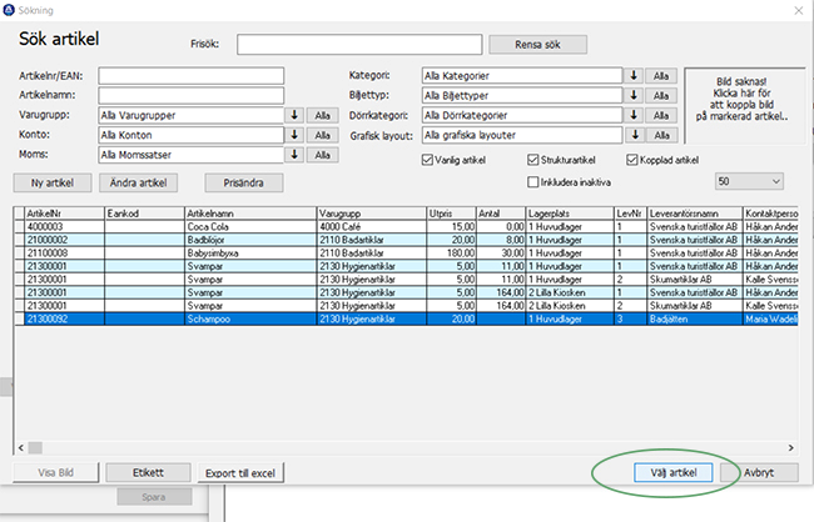Sort by the ArtikelNr column header
Screen dimensions: 814x522
pos(64,213)
